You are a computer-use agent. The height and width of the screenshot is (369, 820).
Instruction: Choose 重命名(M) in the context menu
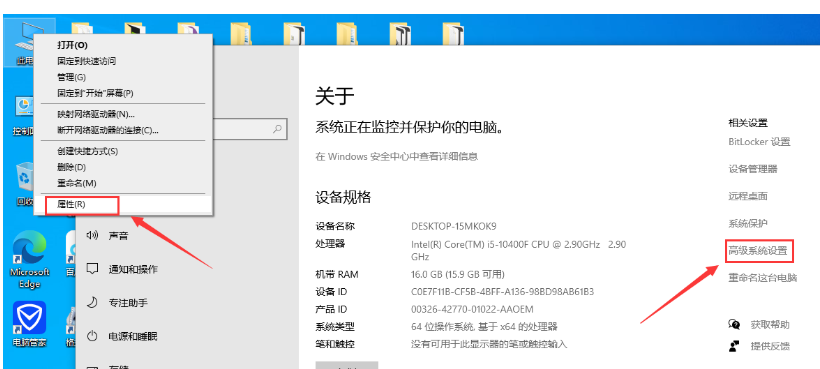pos(123,183)
